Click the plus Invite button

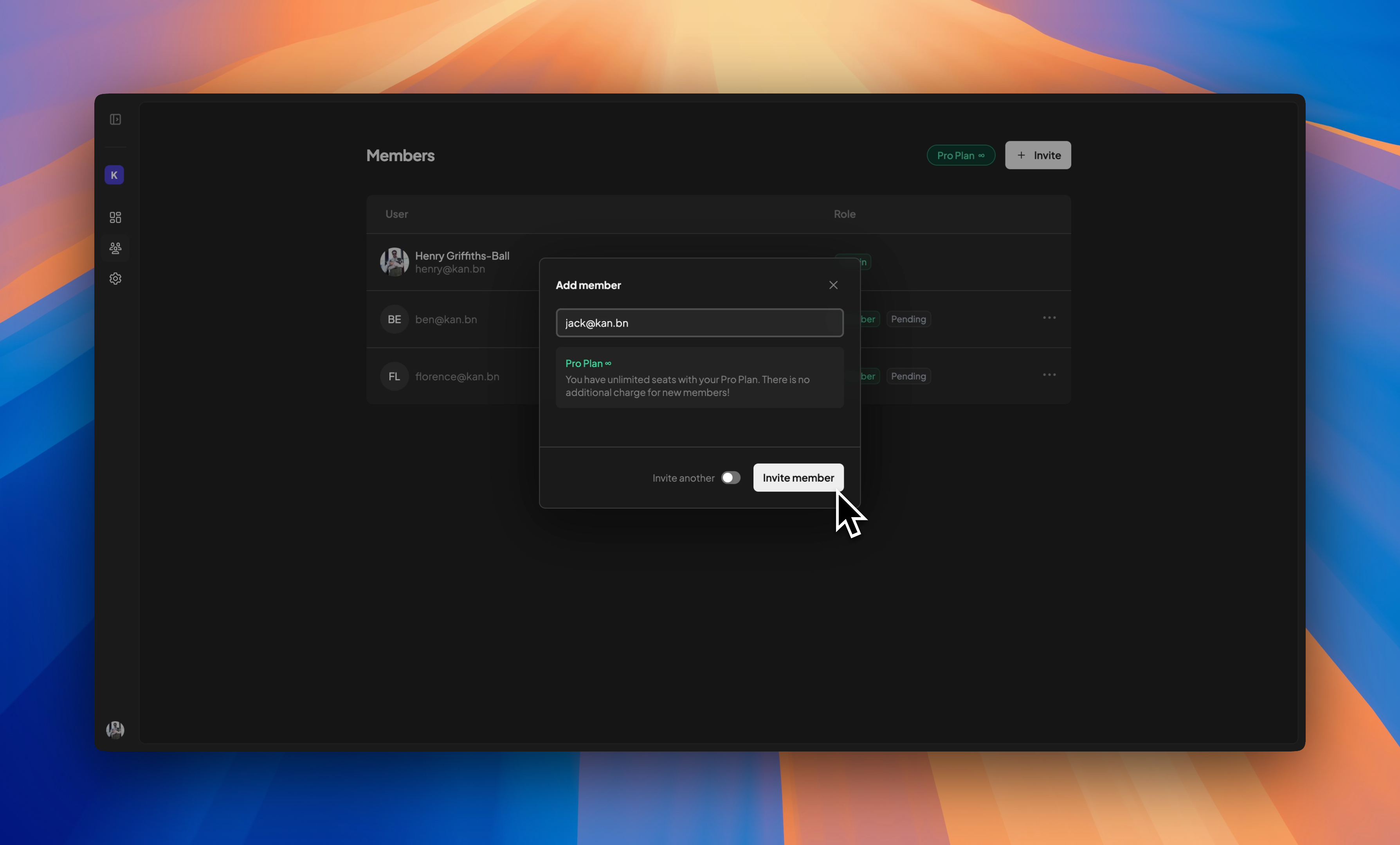coord(1038,155)
